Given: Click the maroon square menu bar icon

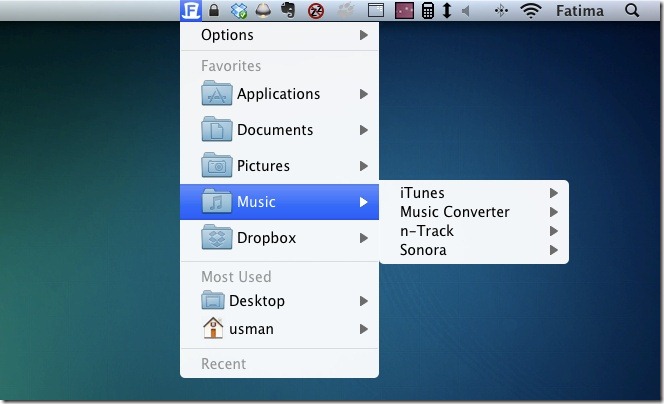Looking at the screenshot, I should click(404, 11).
